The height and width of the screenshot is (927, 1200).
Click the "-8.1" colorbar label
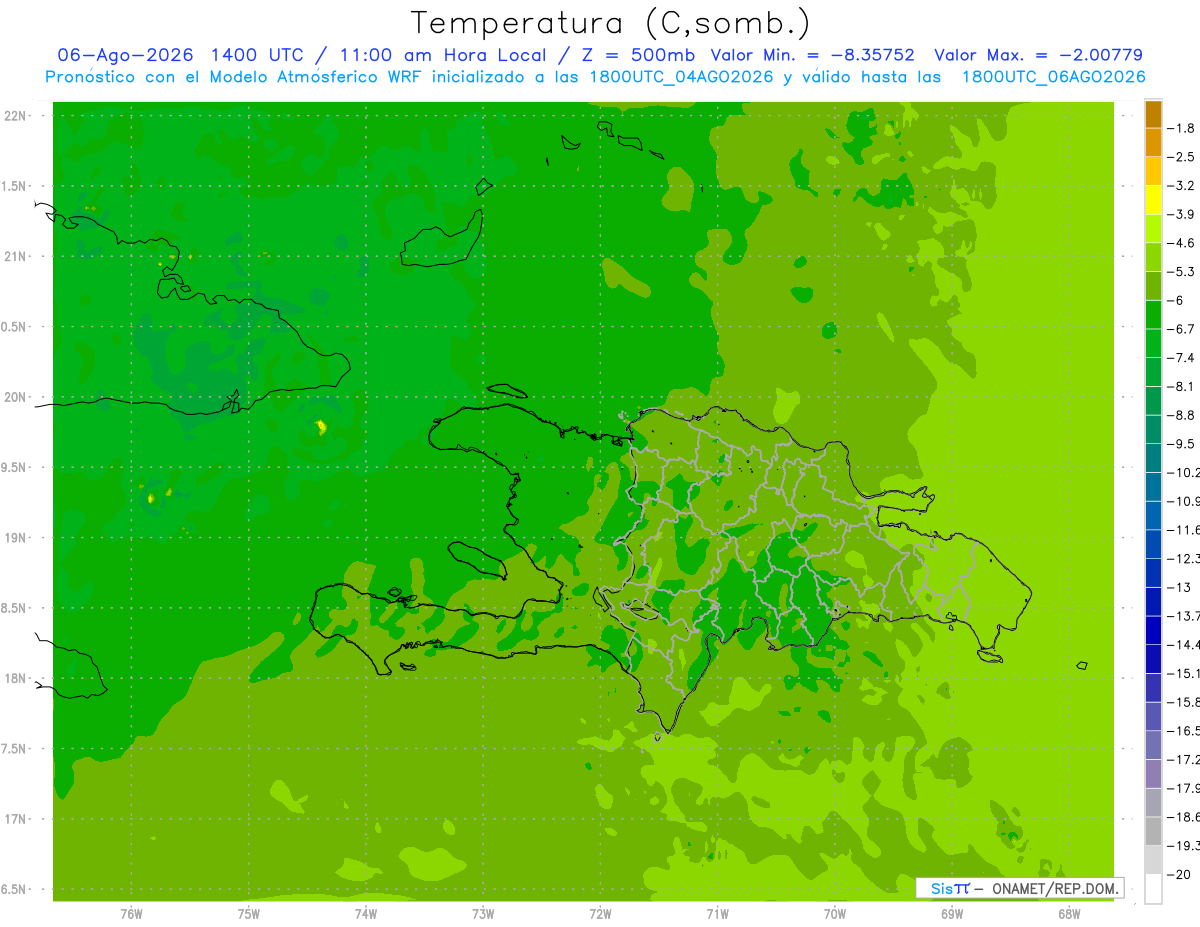click(1182, 386)
